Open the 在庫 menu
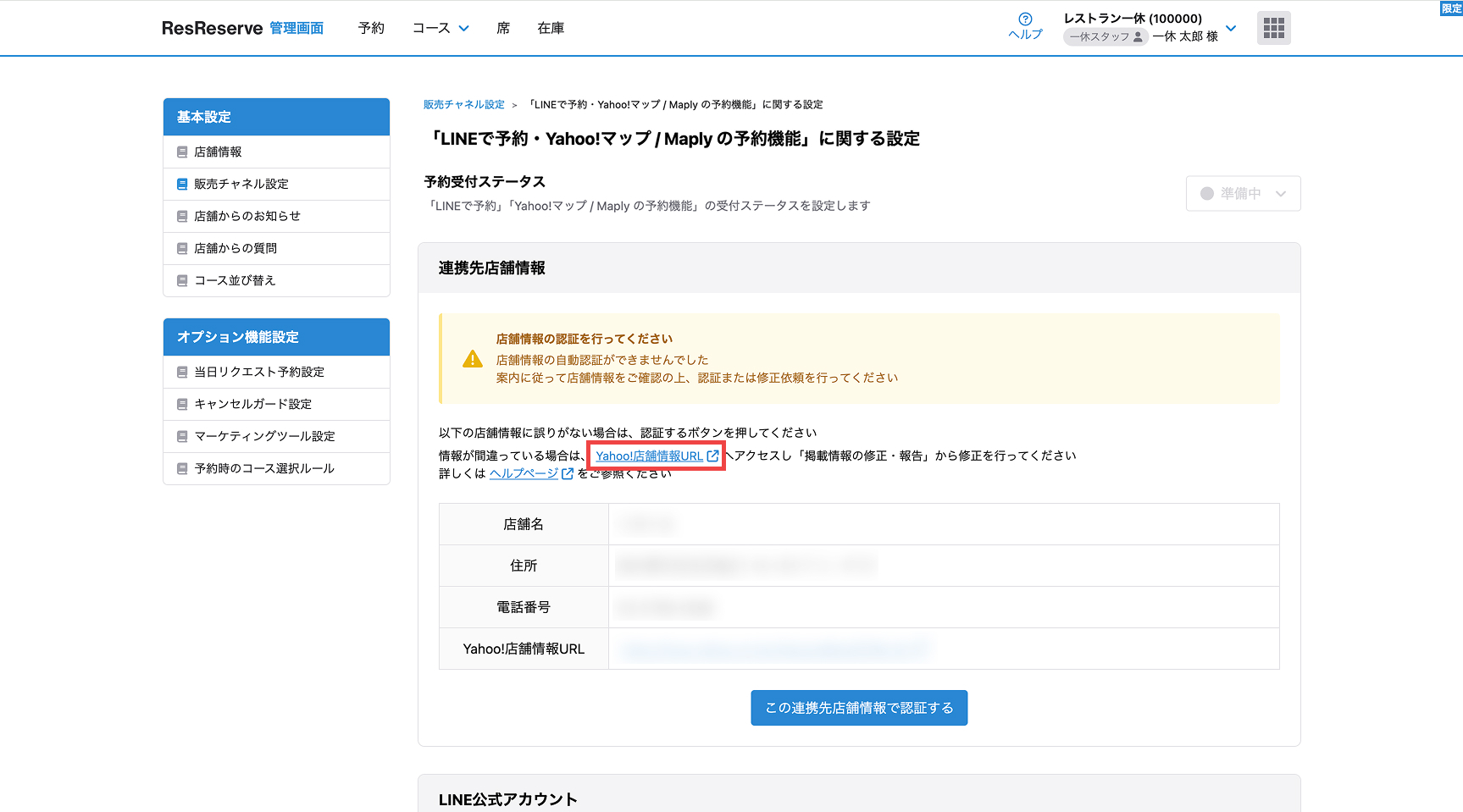The width and height of the screenshot is (1463, 812). [551, 28]
